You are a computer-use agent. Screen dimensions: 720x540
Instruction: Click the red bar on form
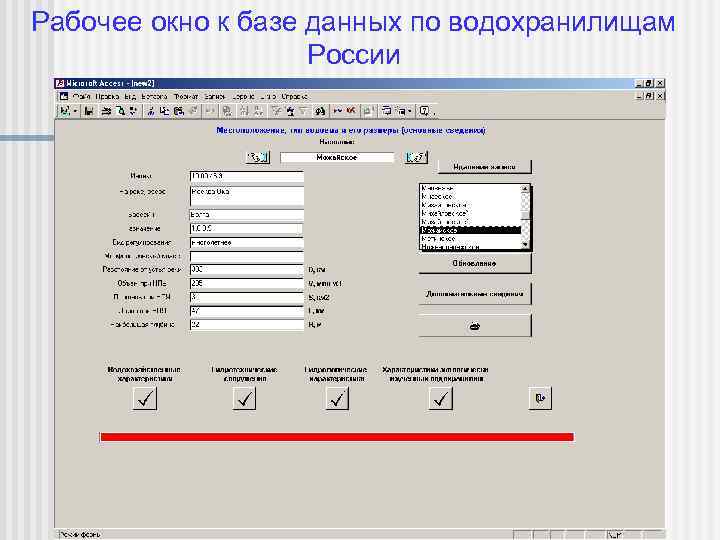click(x=337, y=437)
